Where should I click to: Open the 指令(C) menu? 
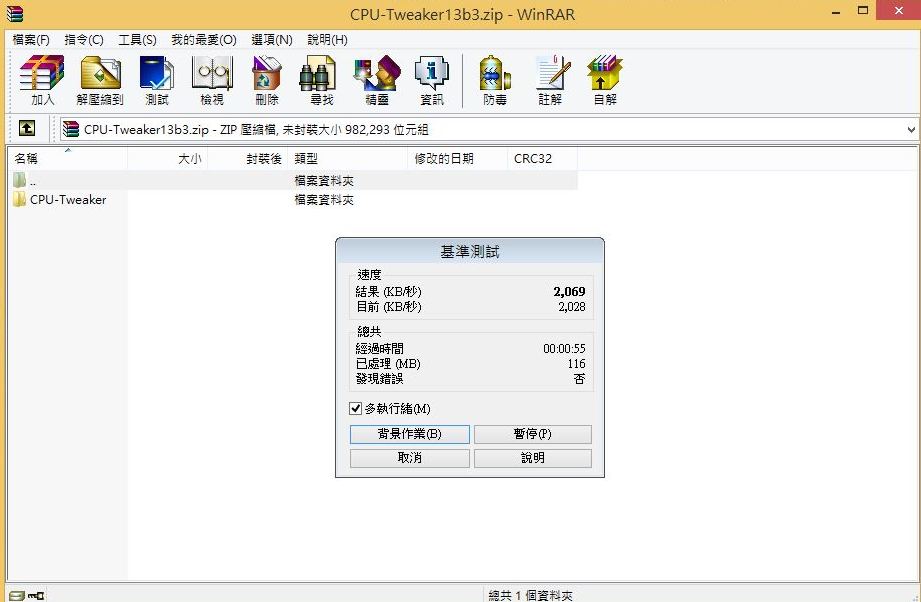[84, 39]
